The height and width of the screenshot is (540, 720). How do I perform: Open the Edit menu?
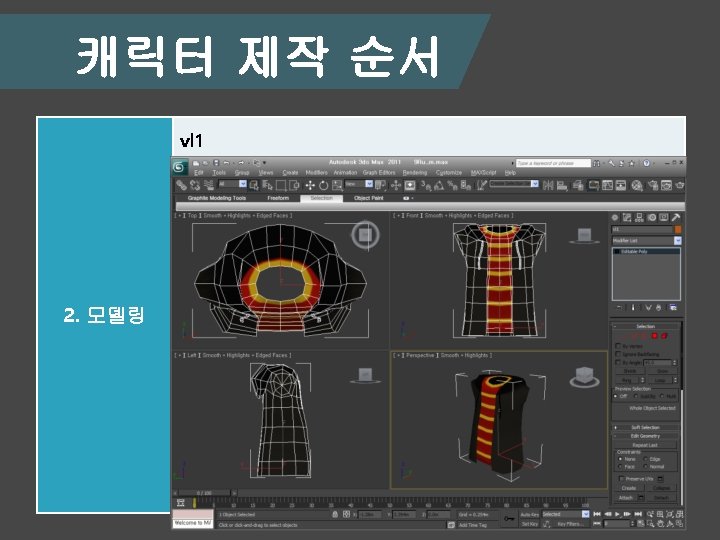tap(198, 173)
